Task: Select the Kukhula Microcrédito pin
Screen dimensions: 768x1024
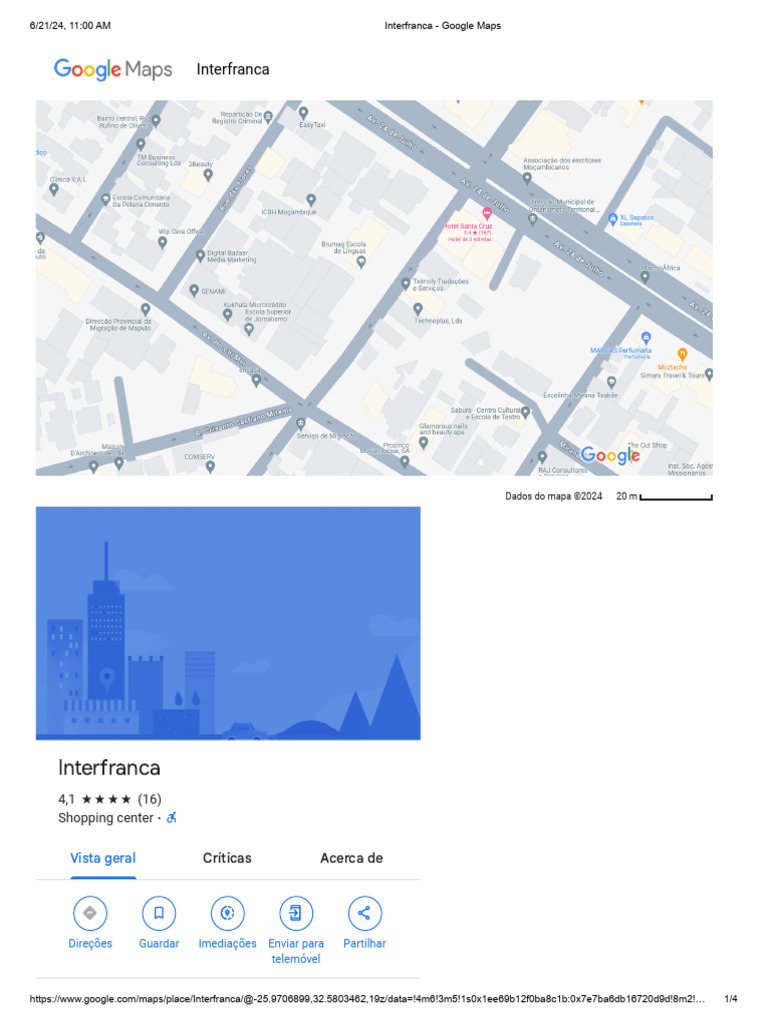Action: pyautogui.click(x=227, y=315)
